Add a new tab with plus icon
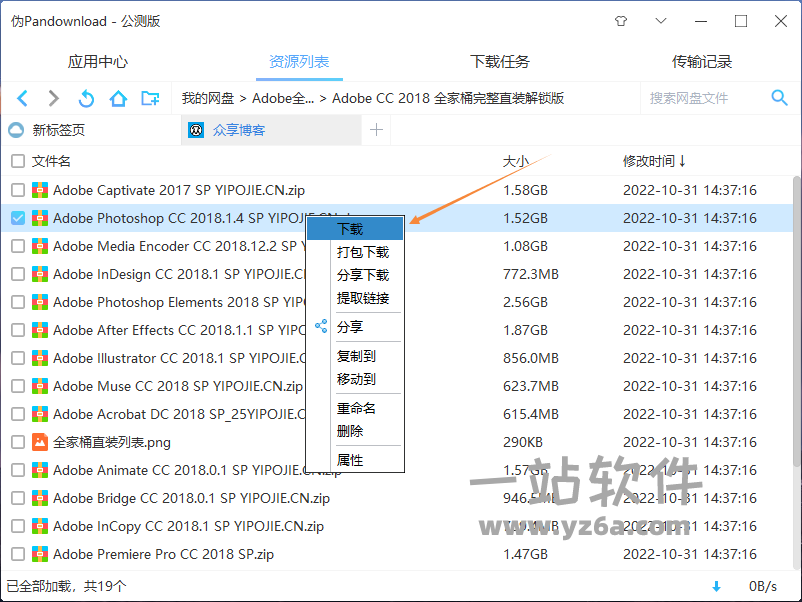Image resolution: width=802 pixels, height=602 pixels. (x=376, y=130)
